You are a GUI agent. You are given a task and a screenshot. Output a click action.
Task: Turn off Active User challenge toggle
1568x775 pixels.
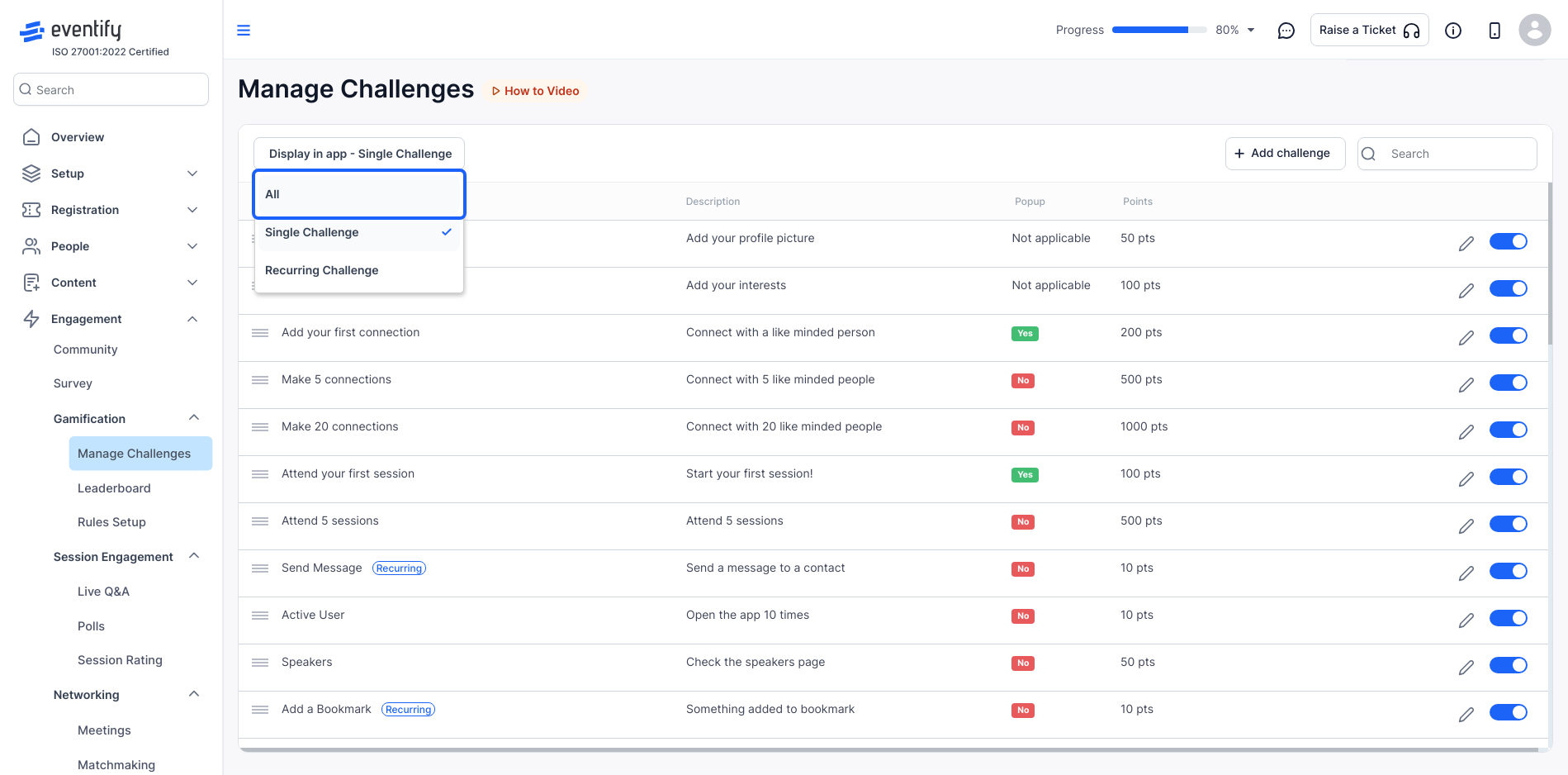tap(1509, 618)
